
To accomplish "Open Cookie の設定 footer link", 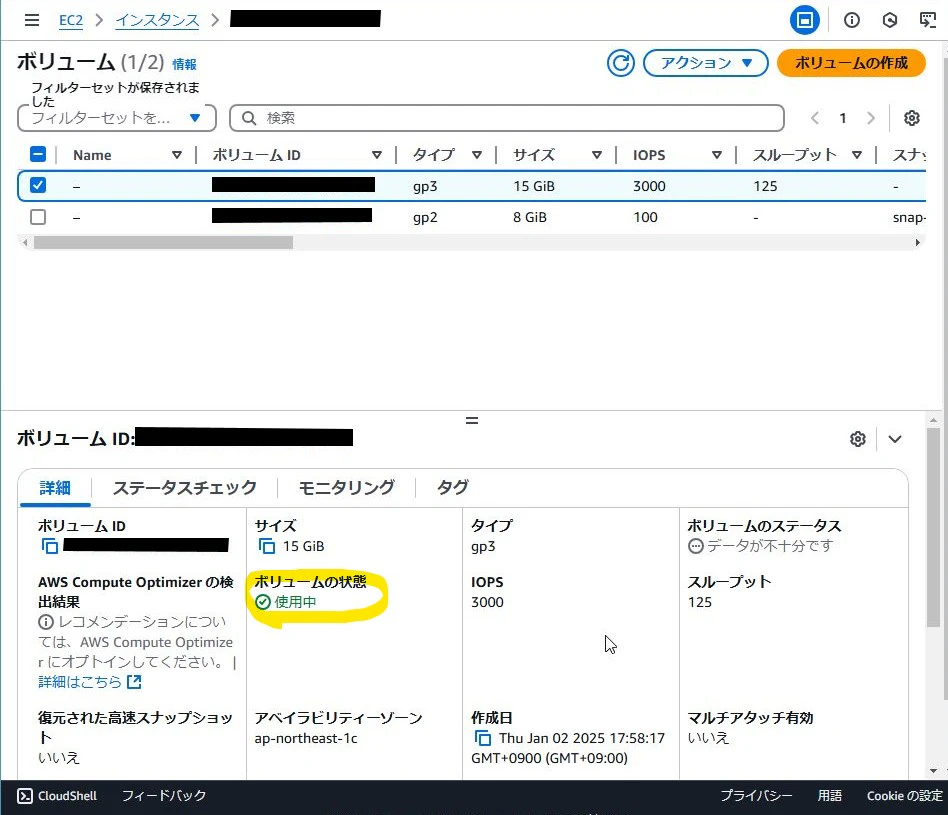I will tap(904, 796).
